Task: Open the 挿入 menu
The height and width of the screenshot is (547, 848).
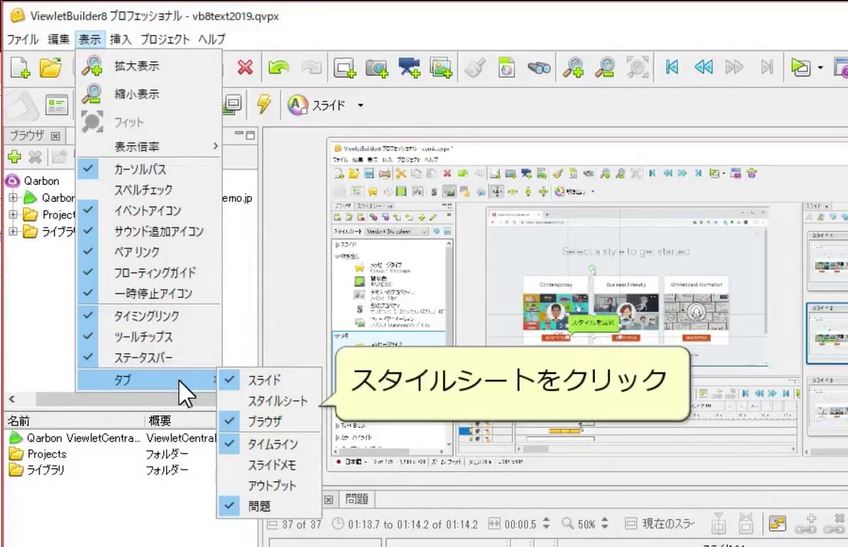Action: pos(121,39)
